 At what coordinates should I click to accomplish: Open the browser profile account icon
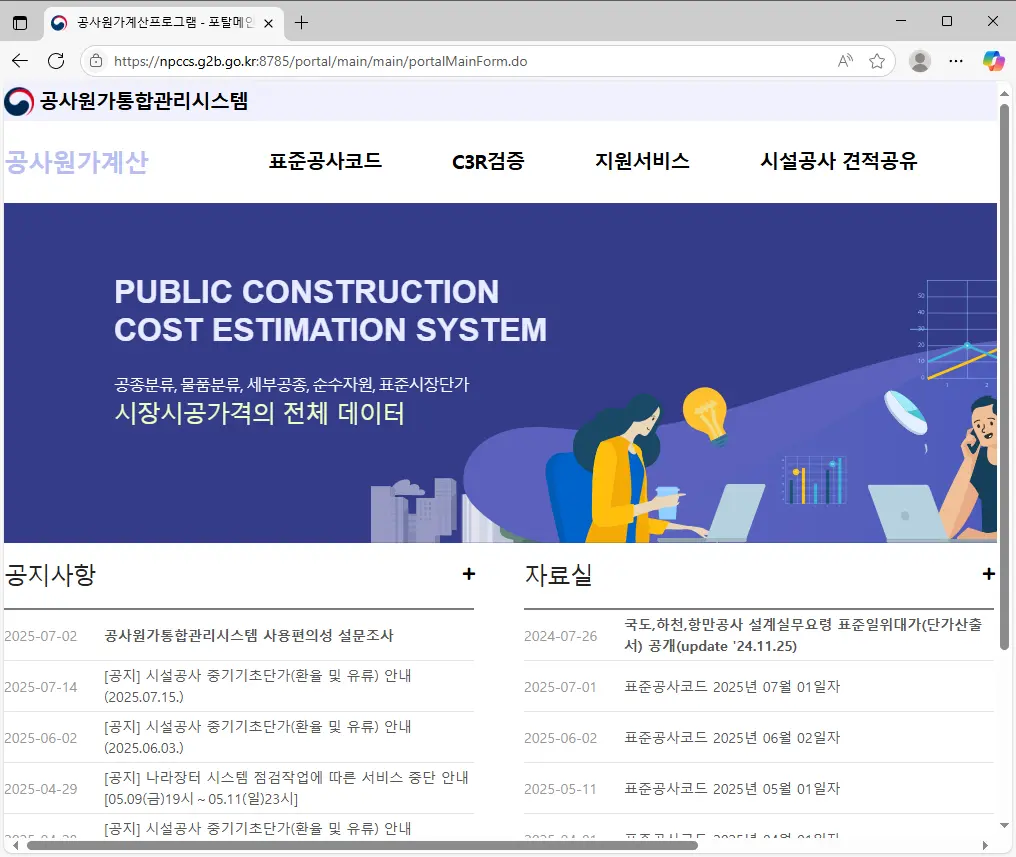click(919, 61)
